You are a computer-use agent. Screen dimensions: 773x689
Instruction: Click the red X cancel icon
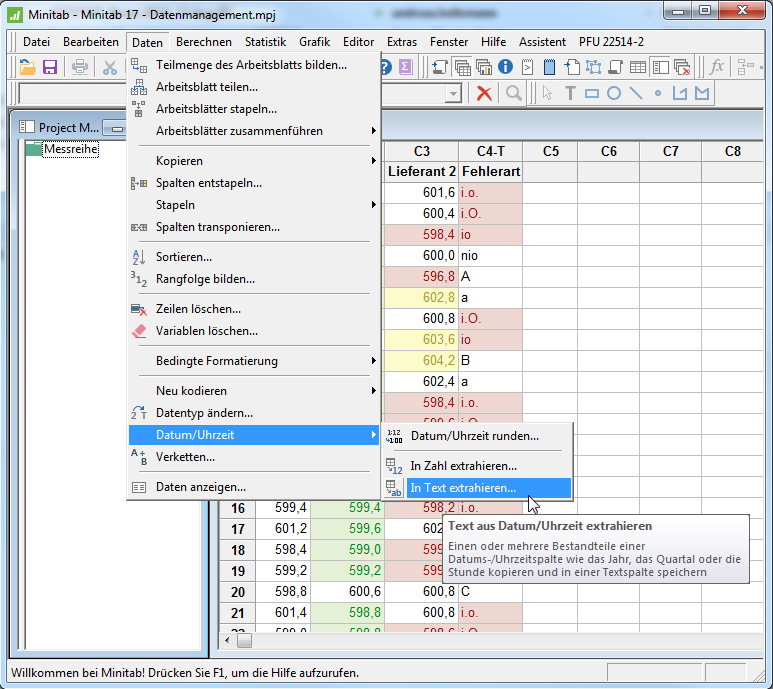(484, 93)
